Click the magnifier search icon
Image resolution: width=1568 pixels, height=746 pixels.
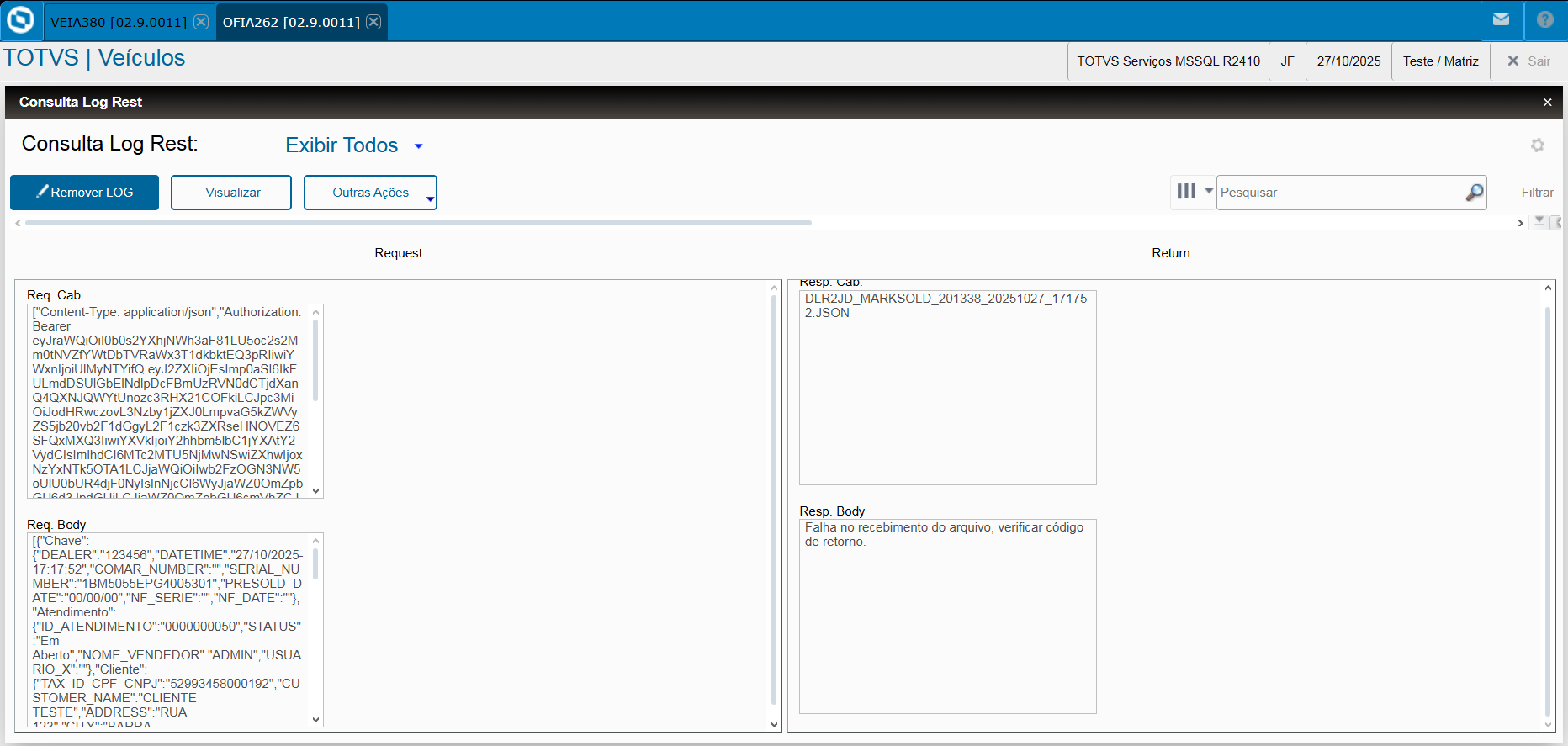(1475, 193)
